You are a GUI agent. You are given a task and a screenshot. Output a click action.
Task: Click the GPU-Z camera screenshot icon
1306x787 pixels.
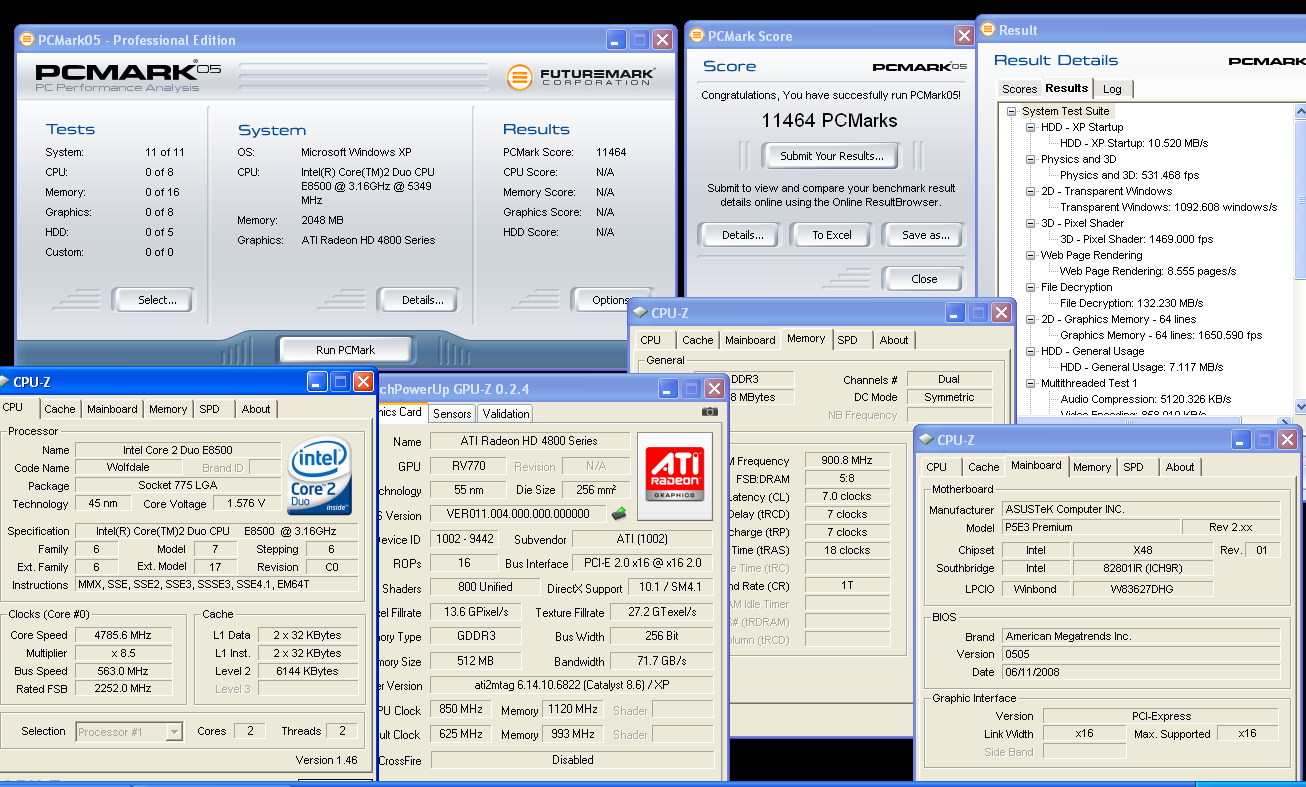pos(710,411)
